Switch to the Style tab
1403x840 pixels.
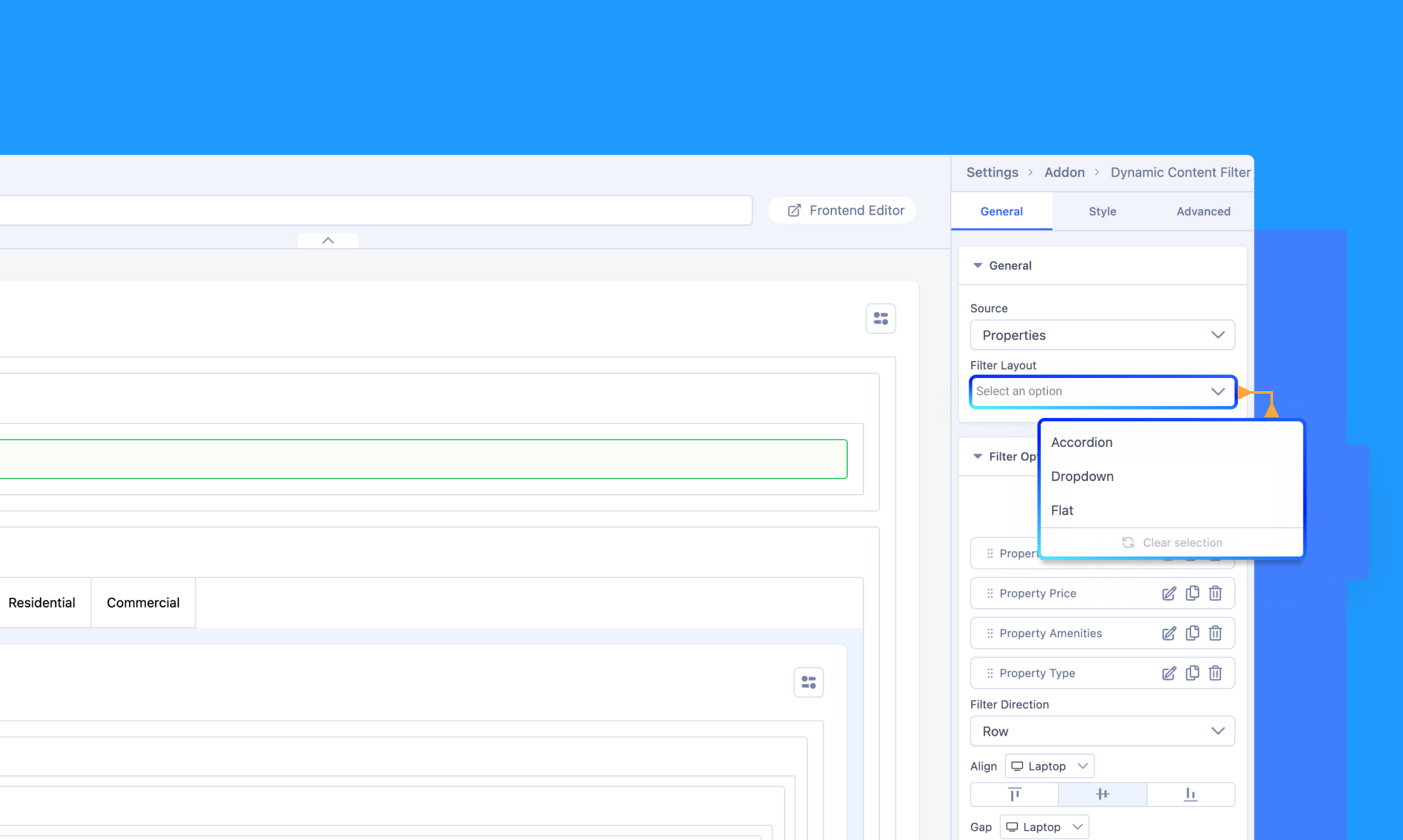click(1102, 211)
